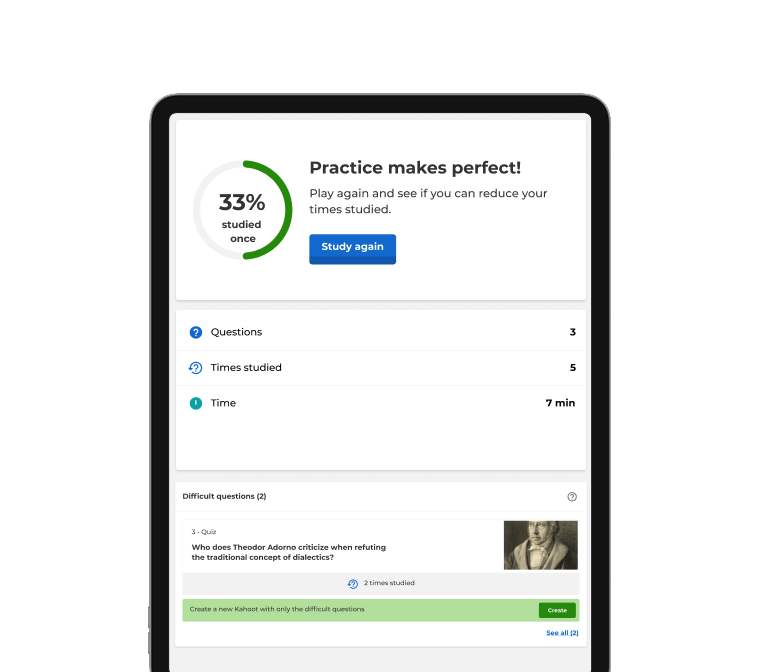Select the Questions row

click(x=381, y=332)
